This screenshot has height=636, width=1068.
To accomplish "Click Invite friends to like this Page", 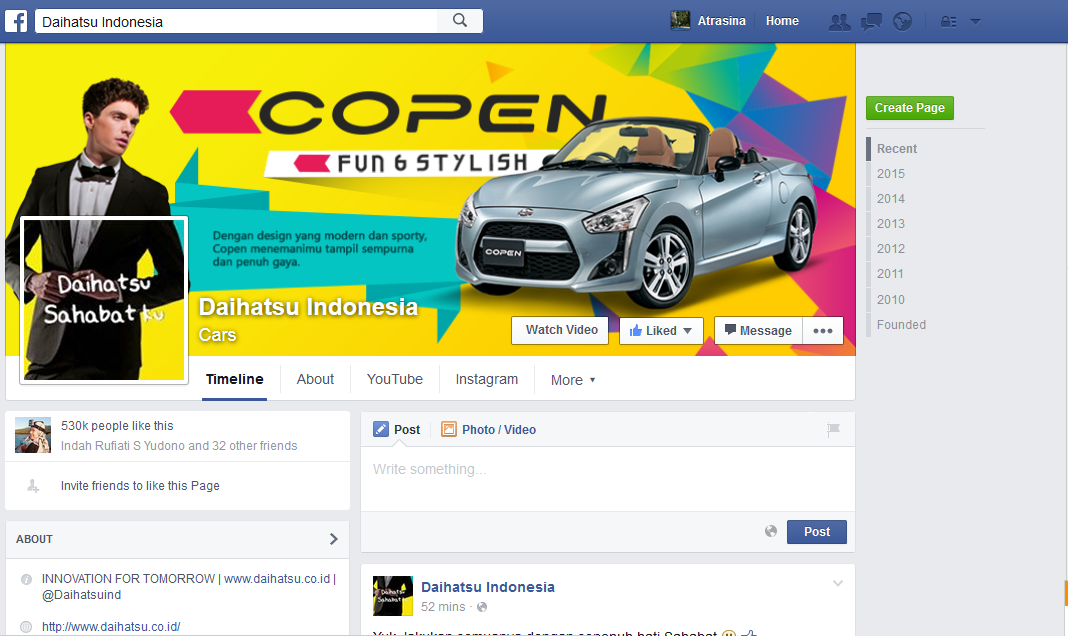I will point(140,486).
